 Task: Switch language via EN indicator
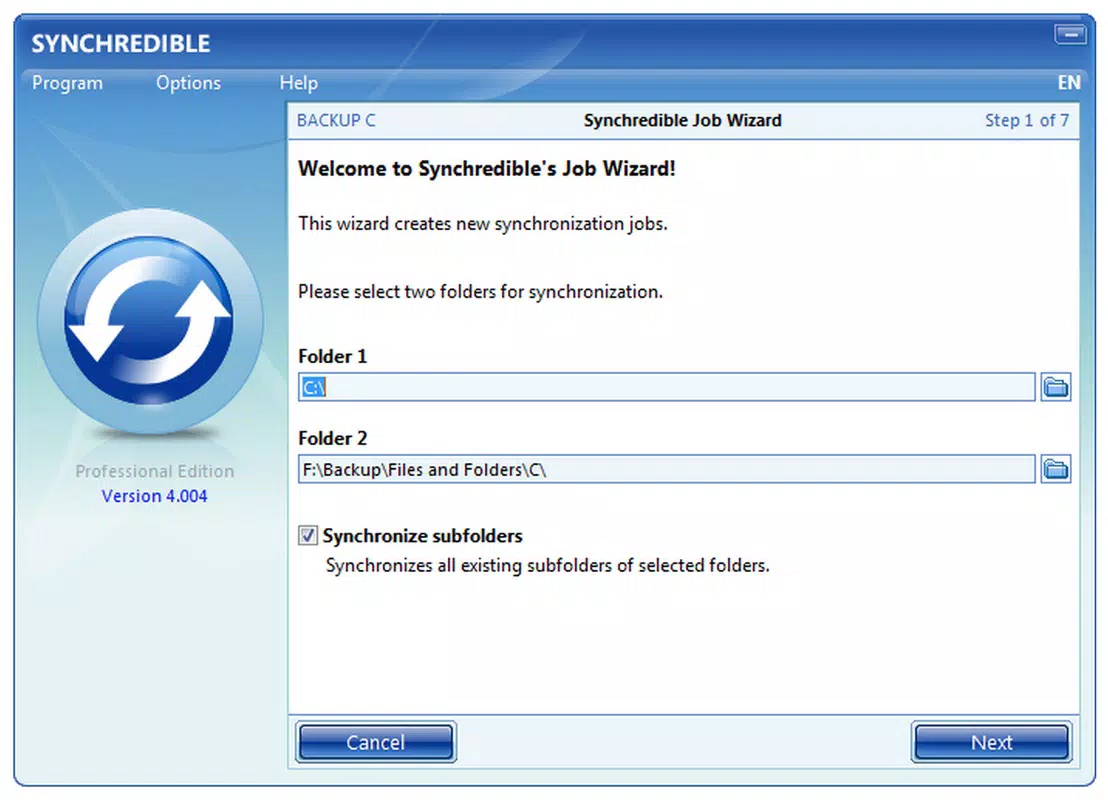click(x=1068, y=83)
